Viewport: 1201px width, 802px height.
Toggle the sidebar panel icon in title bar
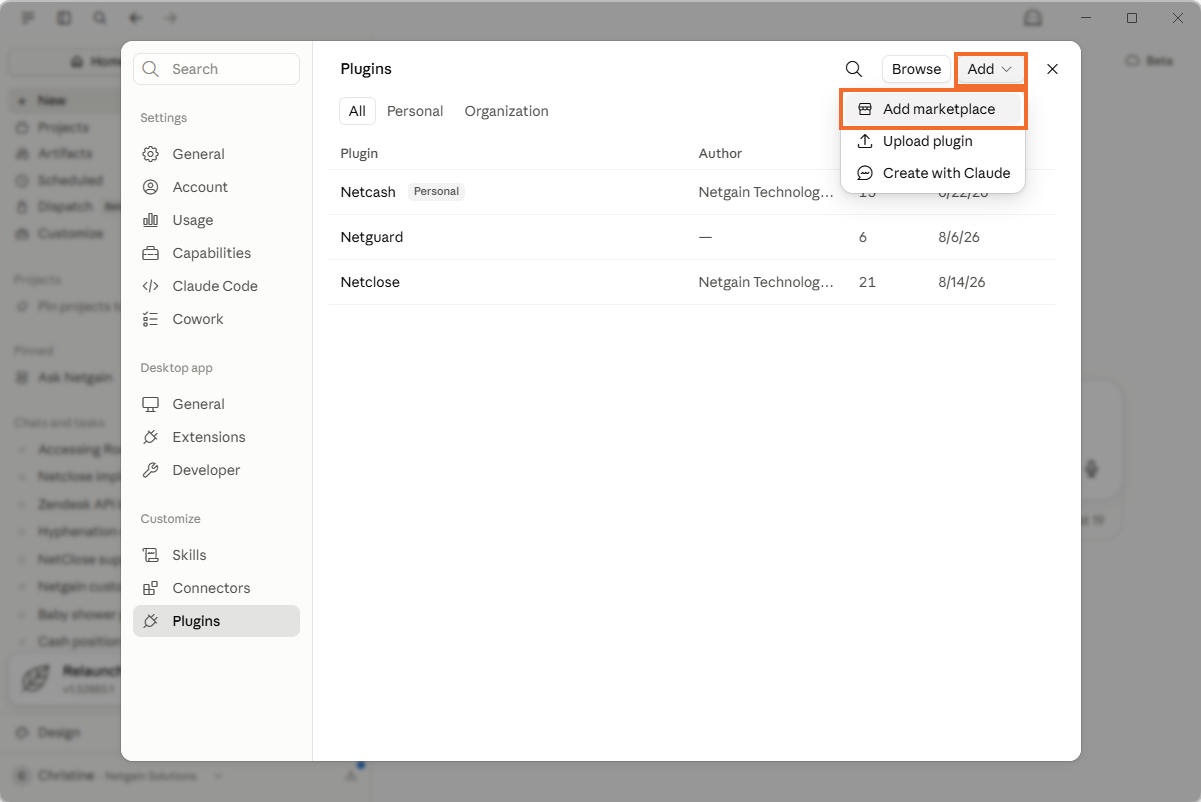pos(64,18)
